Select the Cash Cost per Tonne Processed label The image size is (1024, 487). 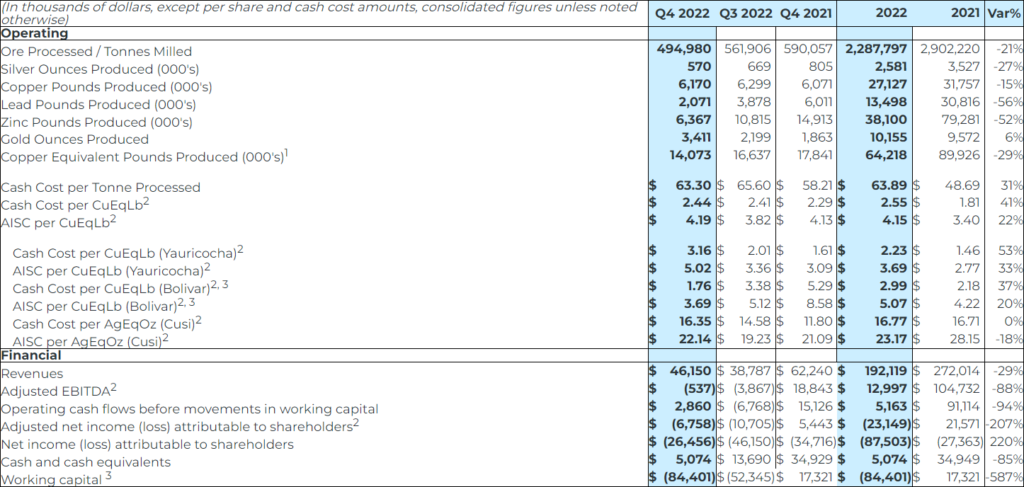pyautogui.click(x=101, y=187)
